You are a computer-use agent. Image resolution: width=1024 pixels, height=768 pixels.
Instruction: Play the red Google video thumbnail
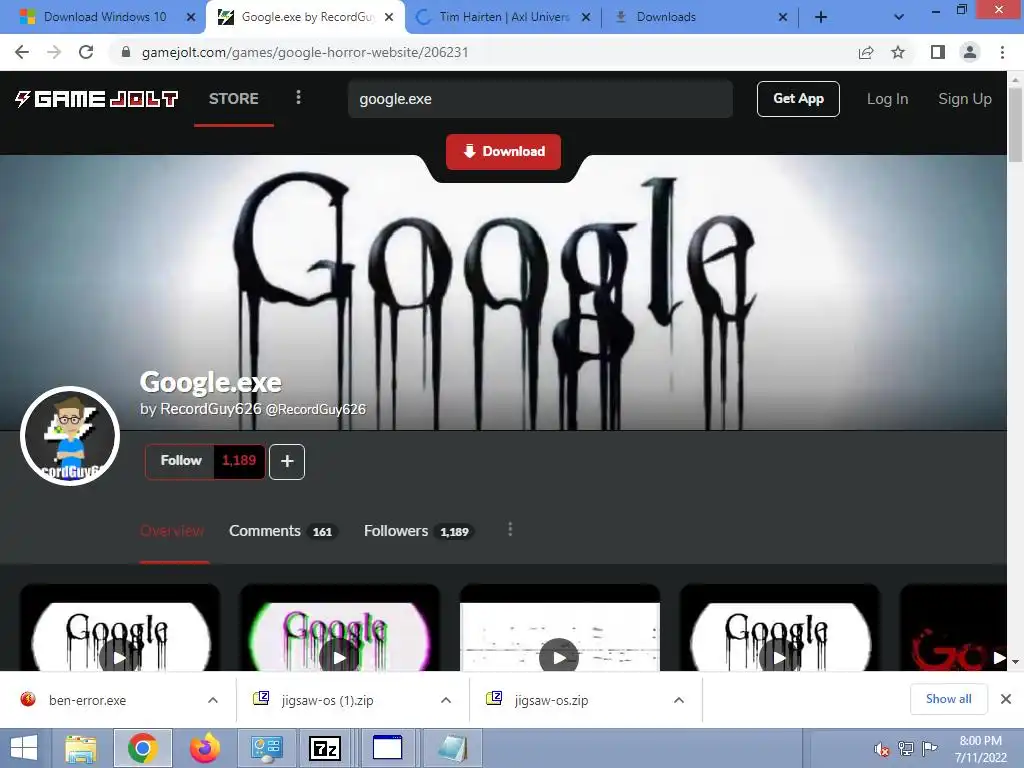click(999, 657)
